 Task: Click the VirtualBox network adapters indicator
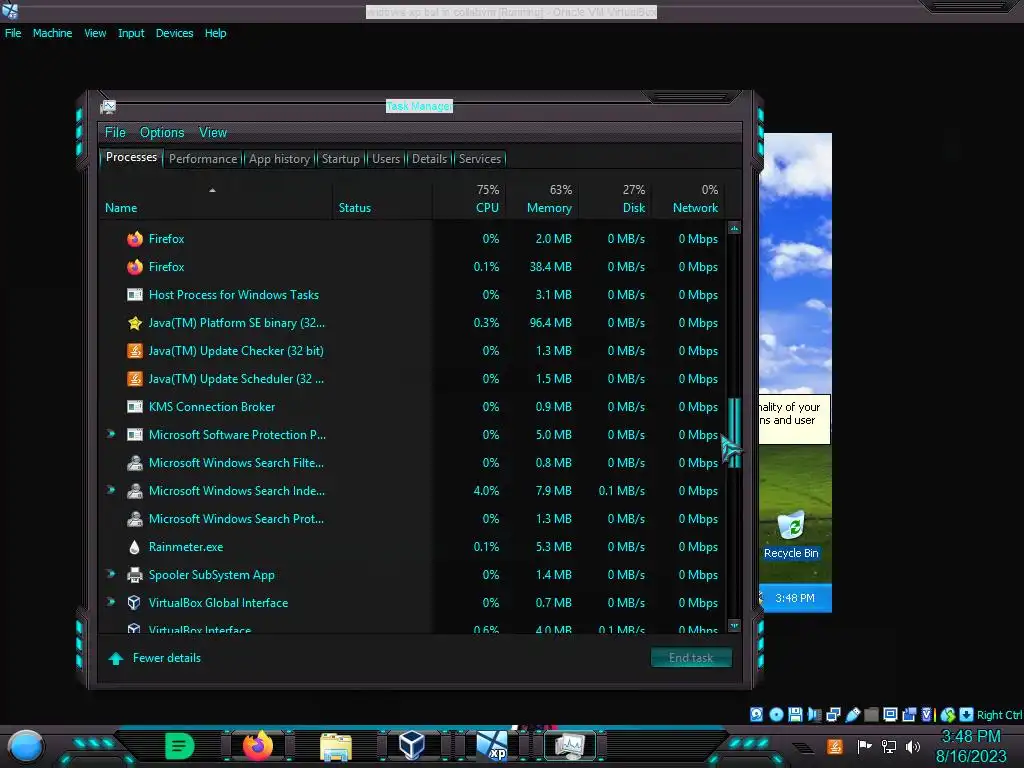click(x=833, y=714)
